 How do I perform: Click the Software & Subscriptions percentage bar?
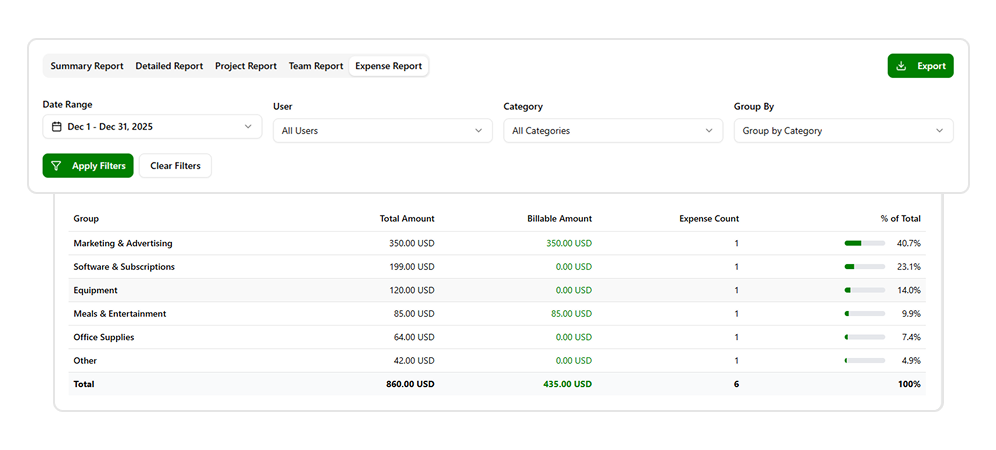point(865,267)
